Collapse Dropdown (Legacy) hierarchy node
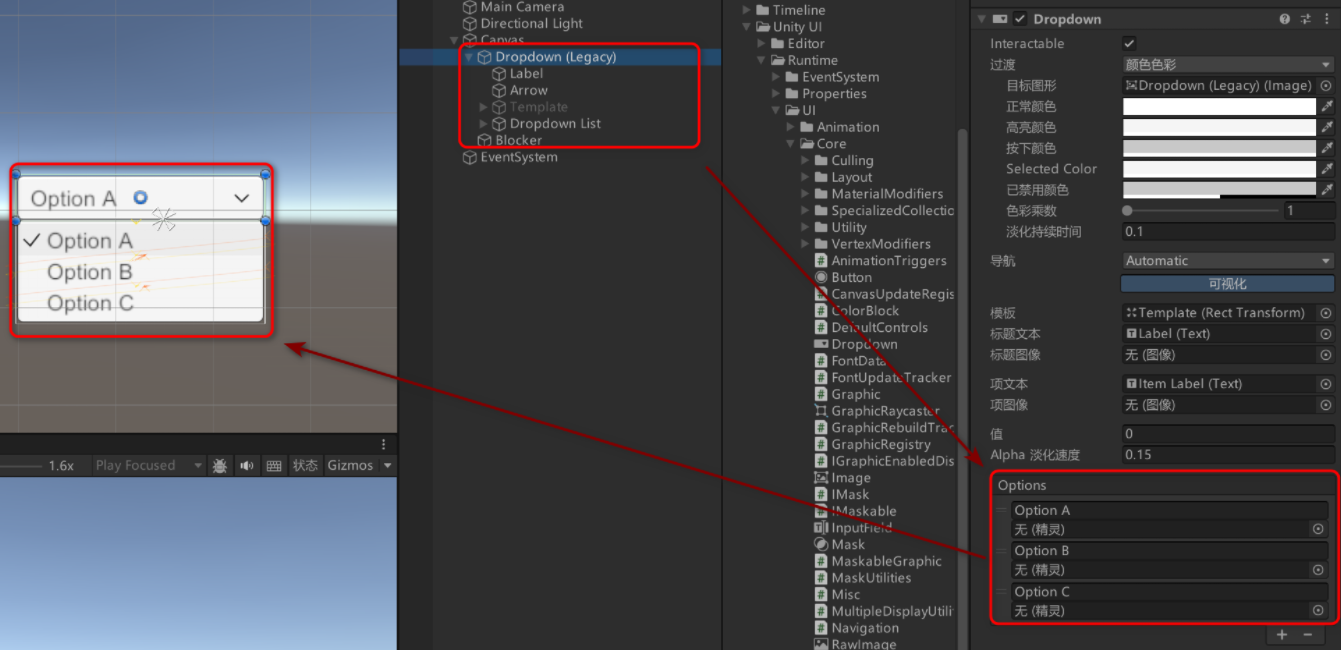This screenshot has width=1341, height=650. pyautogui.click(x=469, y=57)
